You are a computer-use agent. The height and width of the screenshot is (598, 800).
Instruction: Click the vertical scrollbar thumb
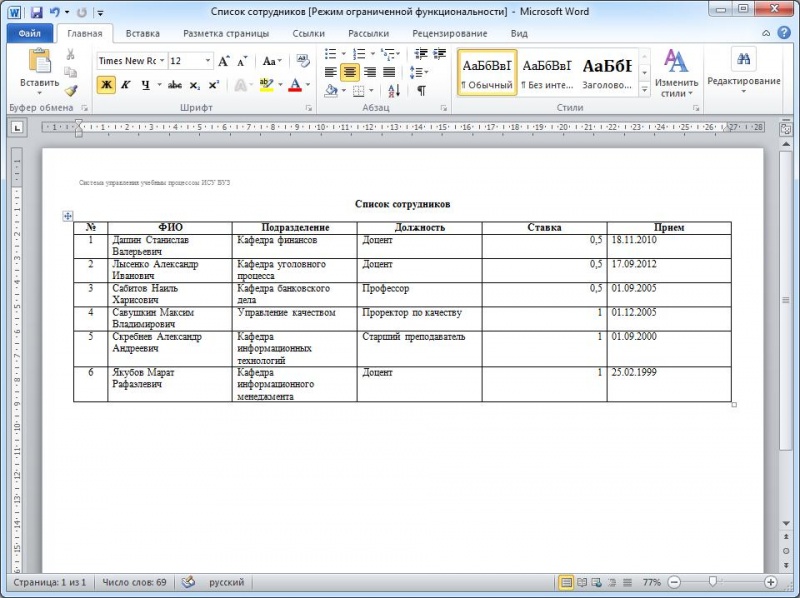[x=786, y=300]
